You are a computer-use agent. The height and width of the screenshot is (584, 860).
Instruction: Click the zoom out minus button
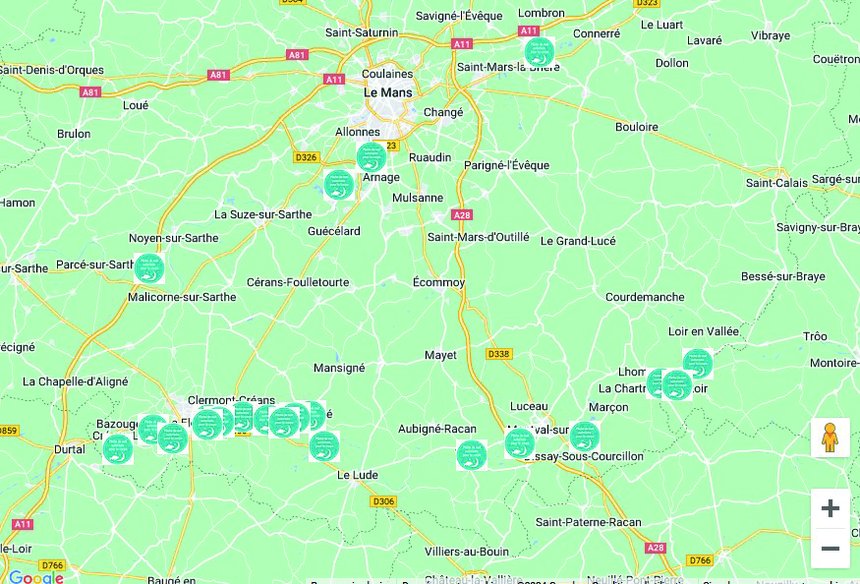click(830, 548)
